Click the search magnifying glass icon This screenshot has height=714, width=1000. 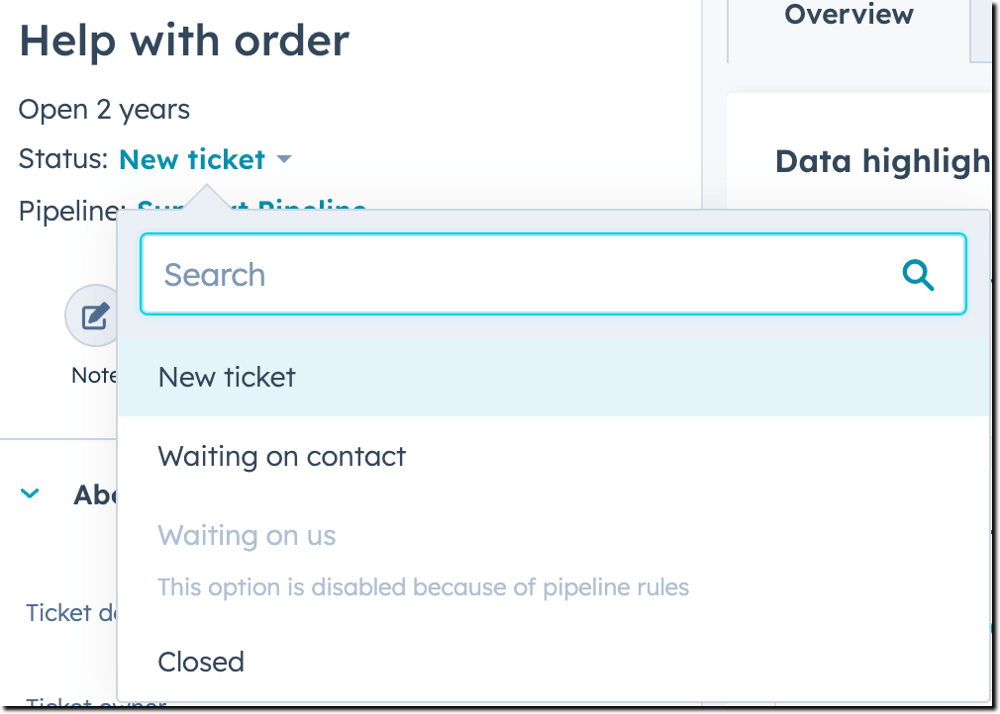917,273
